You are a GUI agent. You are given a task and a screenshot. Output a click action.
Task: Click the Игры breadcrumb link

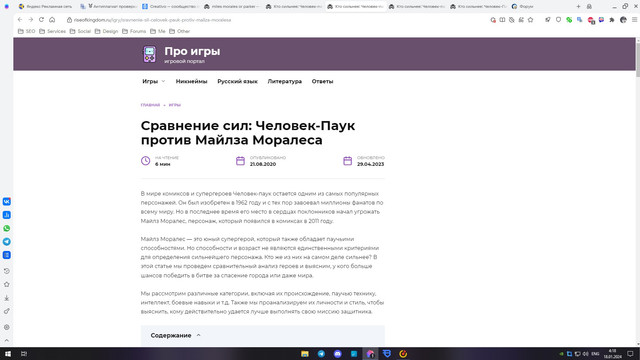175,105
